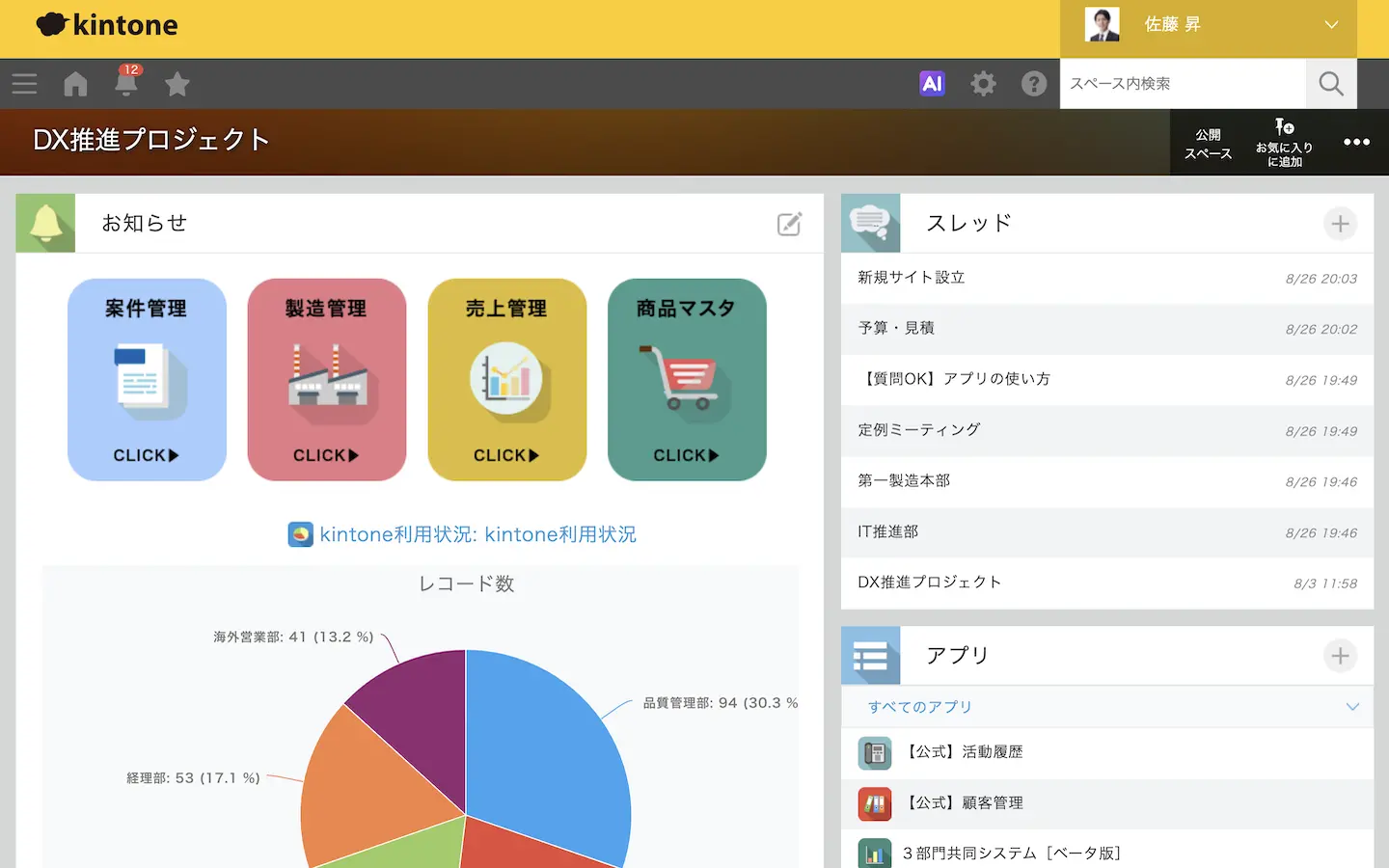Edit the お知らせ announcement section

789,224
